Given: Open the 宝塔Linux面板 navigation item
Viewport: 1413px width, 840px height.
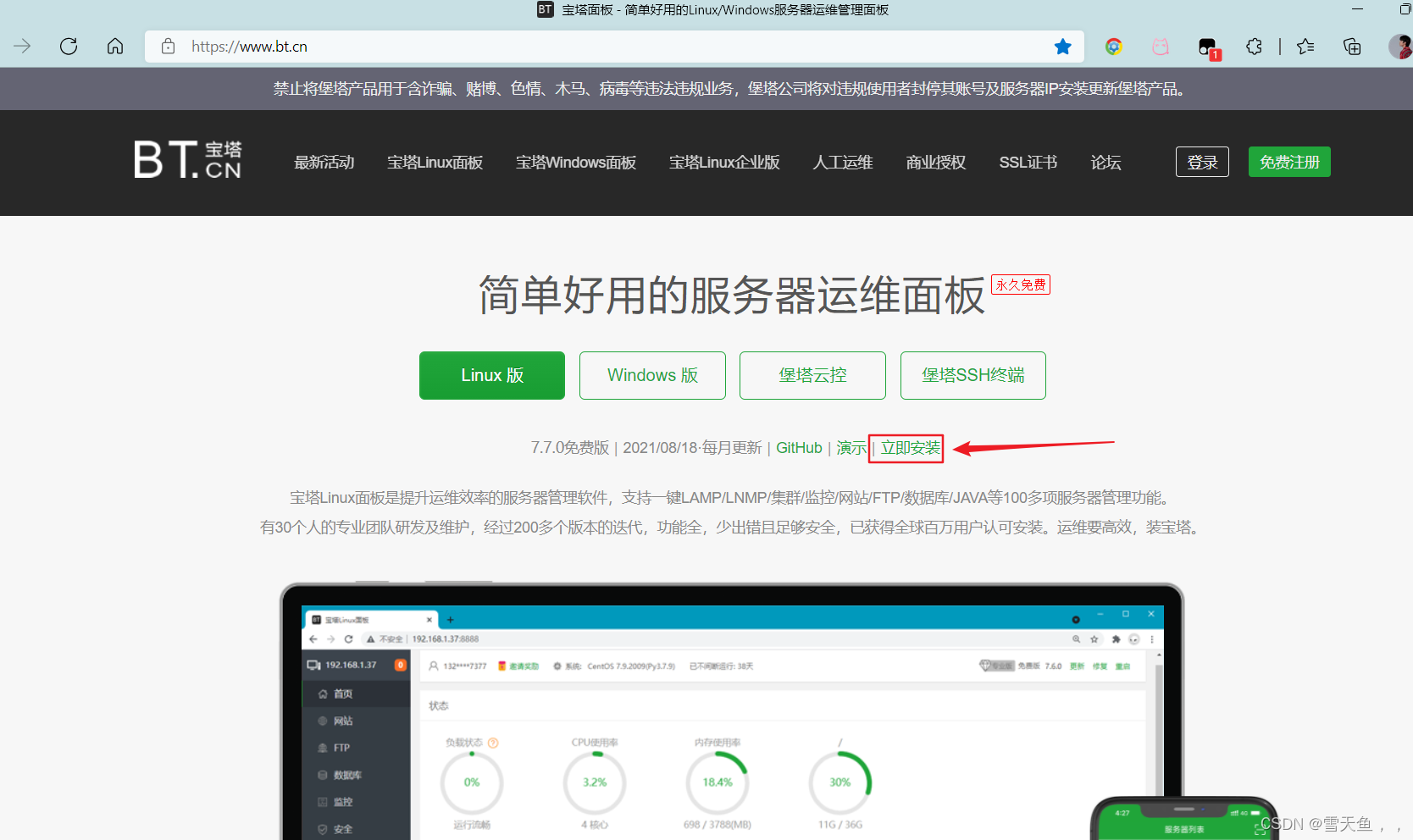Looking at the screenshot, I should point(435,163).
